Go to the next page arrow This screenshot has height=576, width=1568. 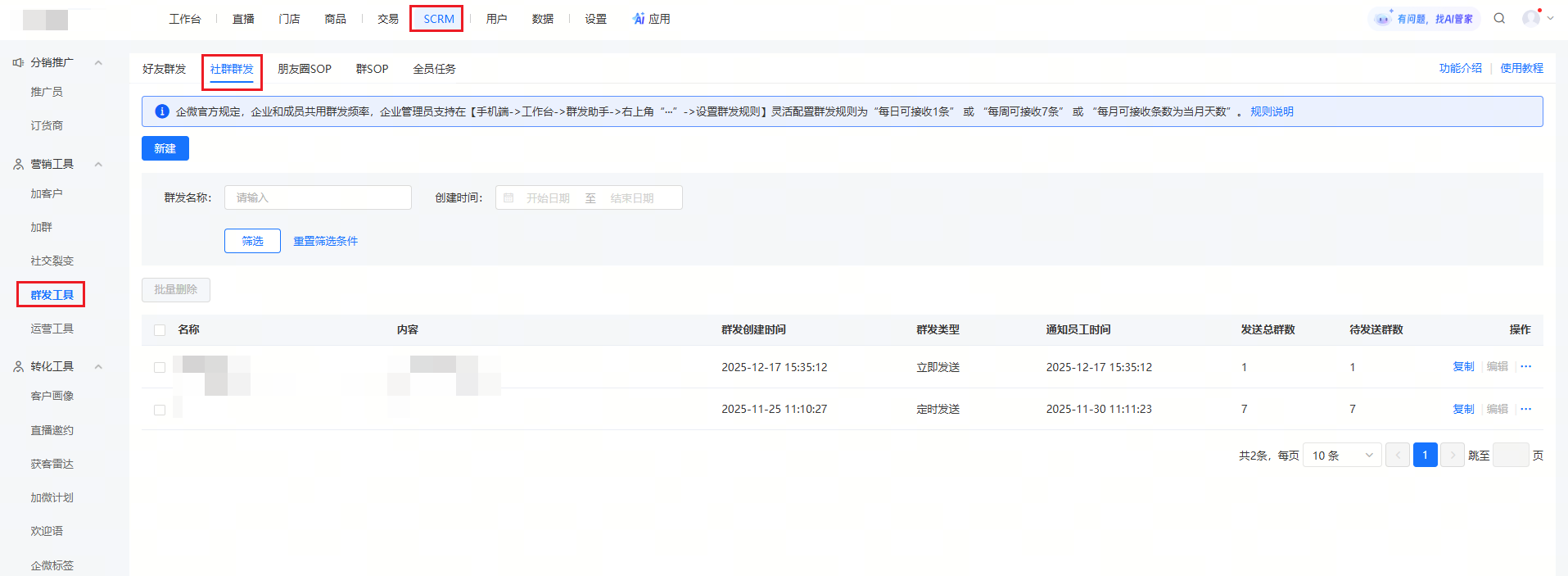pos(1453,455)
